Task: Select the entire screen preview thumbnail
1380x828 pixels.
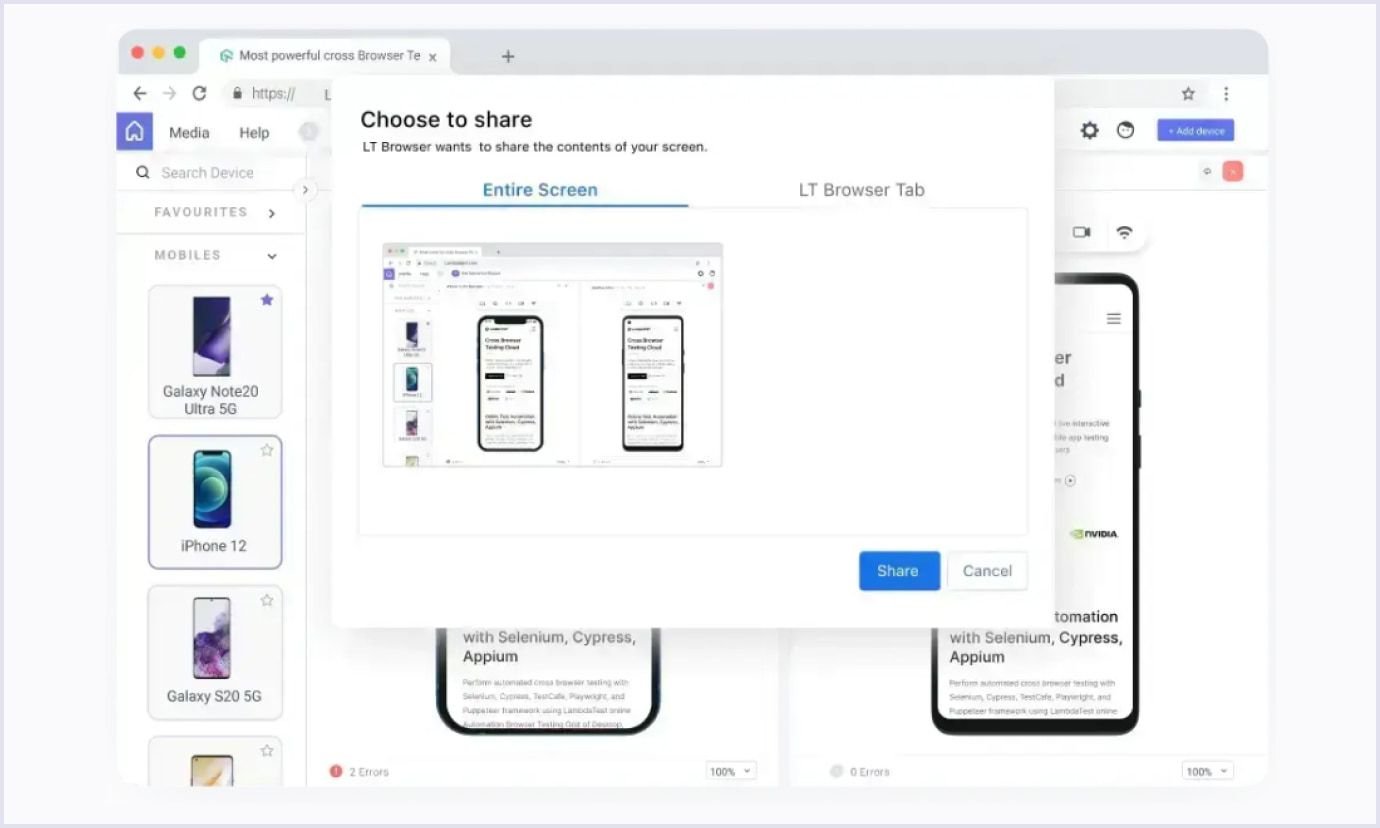Action: click(552, 354)
